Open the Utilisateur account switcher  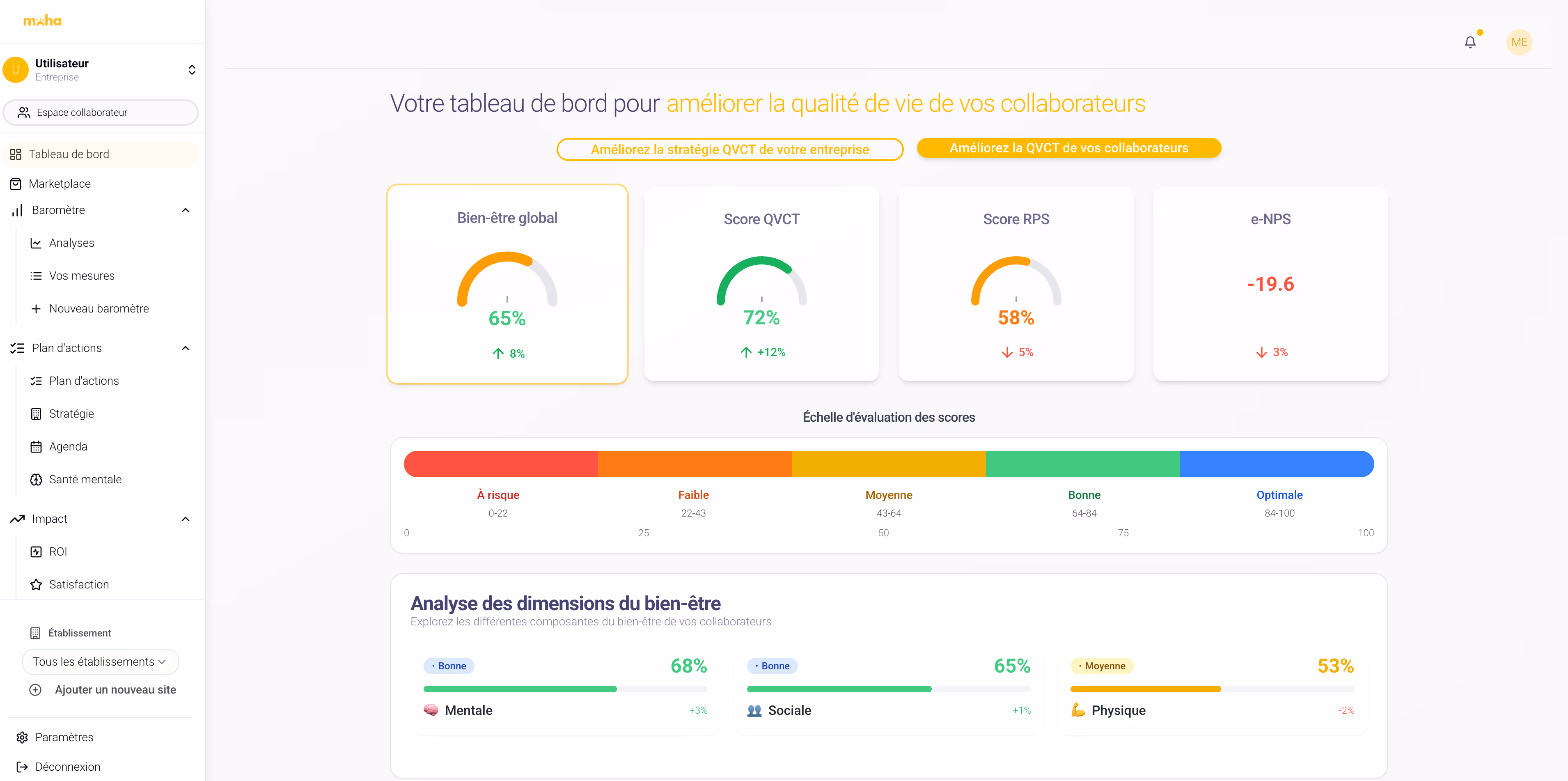tap(192, 69)
